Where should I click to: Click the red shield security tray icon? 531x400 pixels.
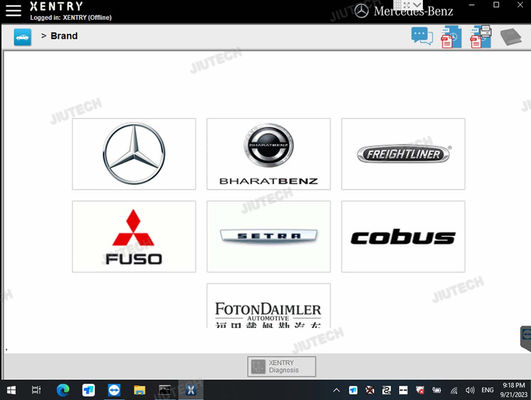click(420, 390)
